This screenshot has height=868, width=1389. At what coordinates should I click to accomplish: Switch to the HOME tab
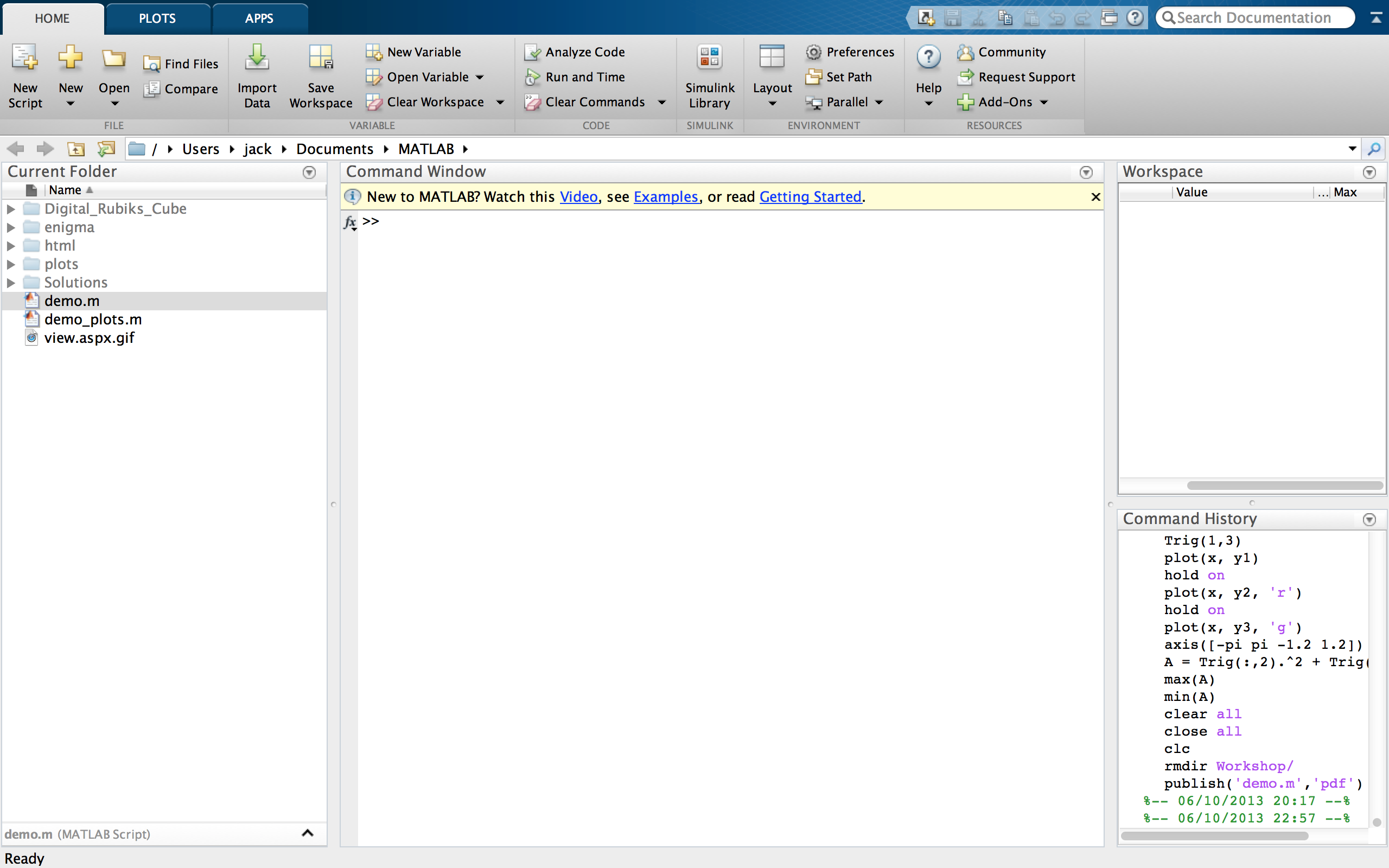coord(52,18)
